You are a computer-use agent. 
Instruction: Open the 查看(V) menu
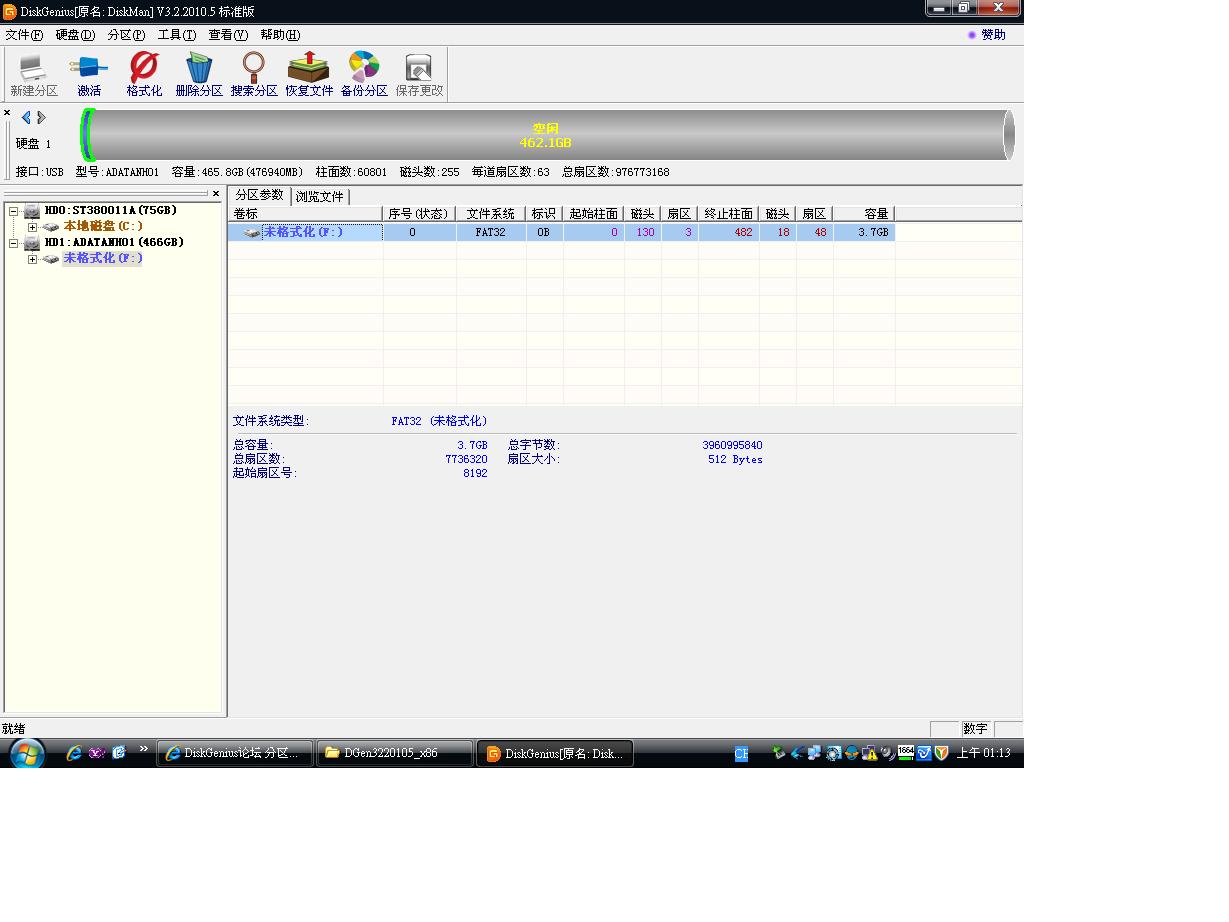pyautogui.click(x=228, y=35)
